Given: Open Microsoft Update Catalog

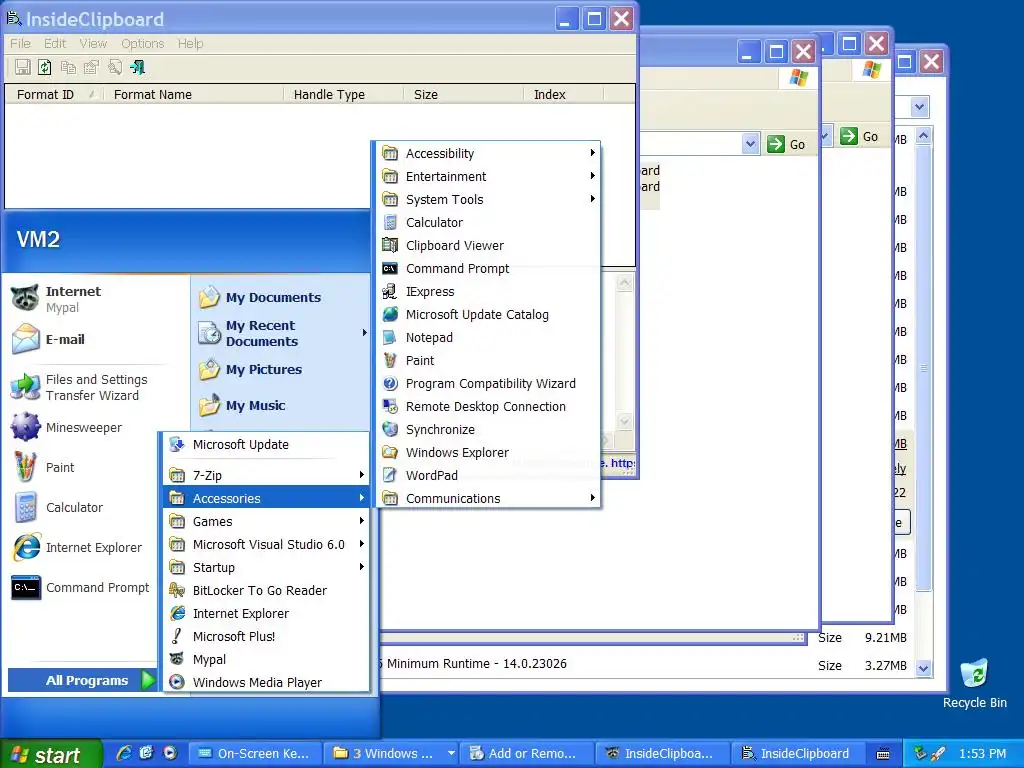Looking at the screenshot, I should 488,315.
